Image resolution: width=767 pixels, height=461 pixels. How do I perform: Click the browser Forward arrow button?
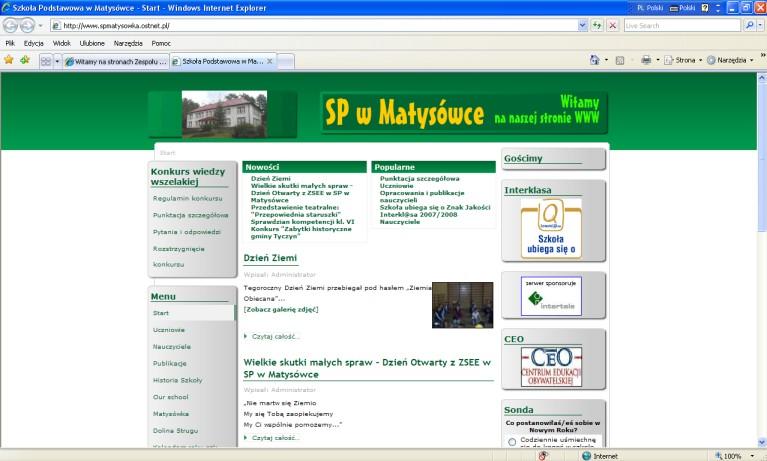[x=27, y=25]
